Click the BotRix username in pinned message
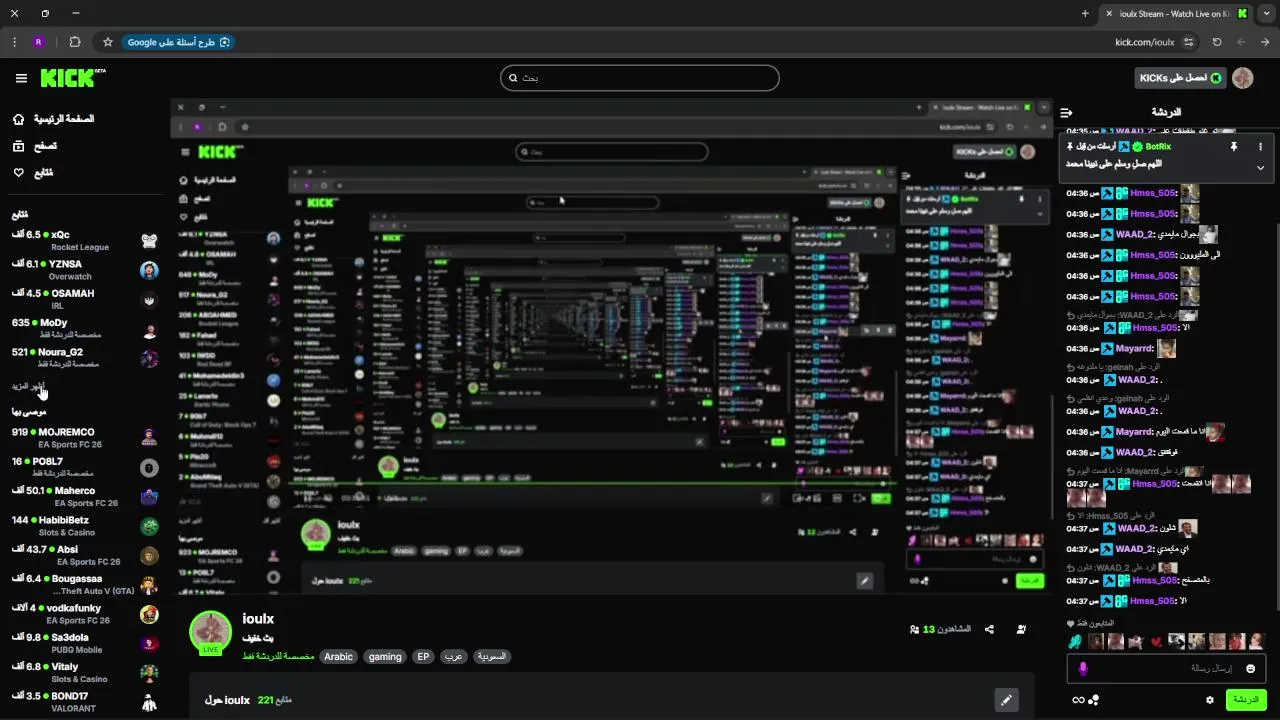Viewport: 1280px width, 720px height. (x=1158, y=146)
